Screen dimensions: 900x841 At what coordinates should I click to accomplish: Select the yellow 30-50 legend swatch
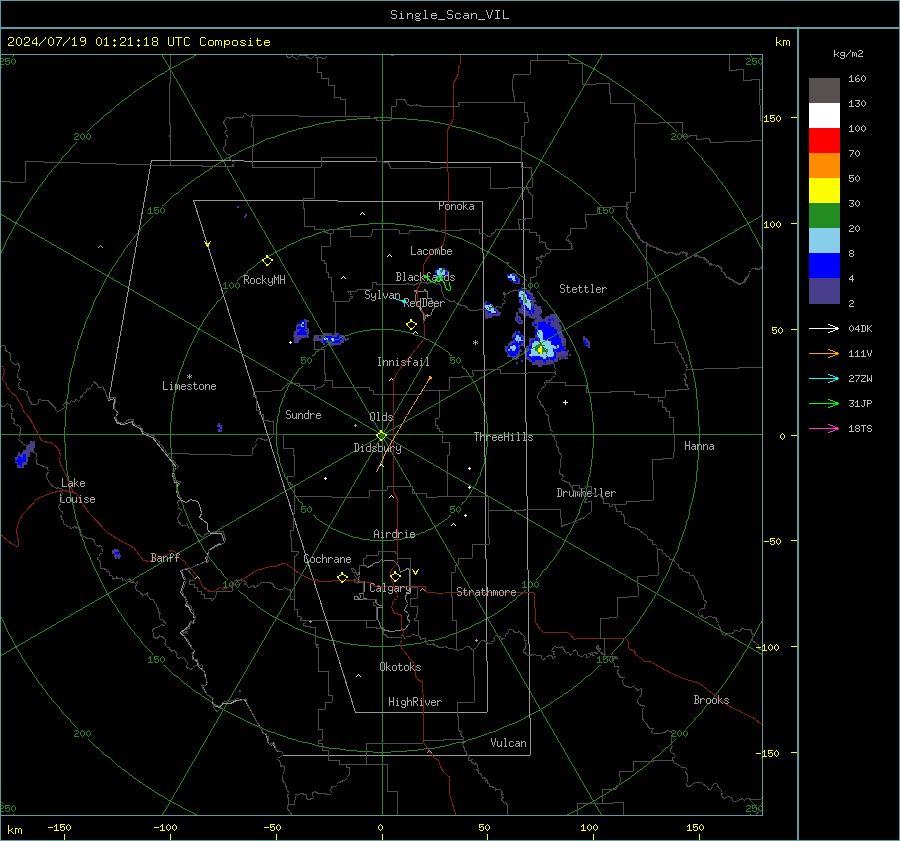pos(824,191)
